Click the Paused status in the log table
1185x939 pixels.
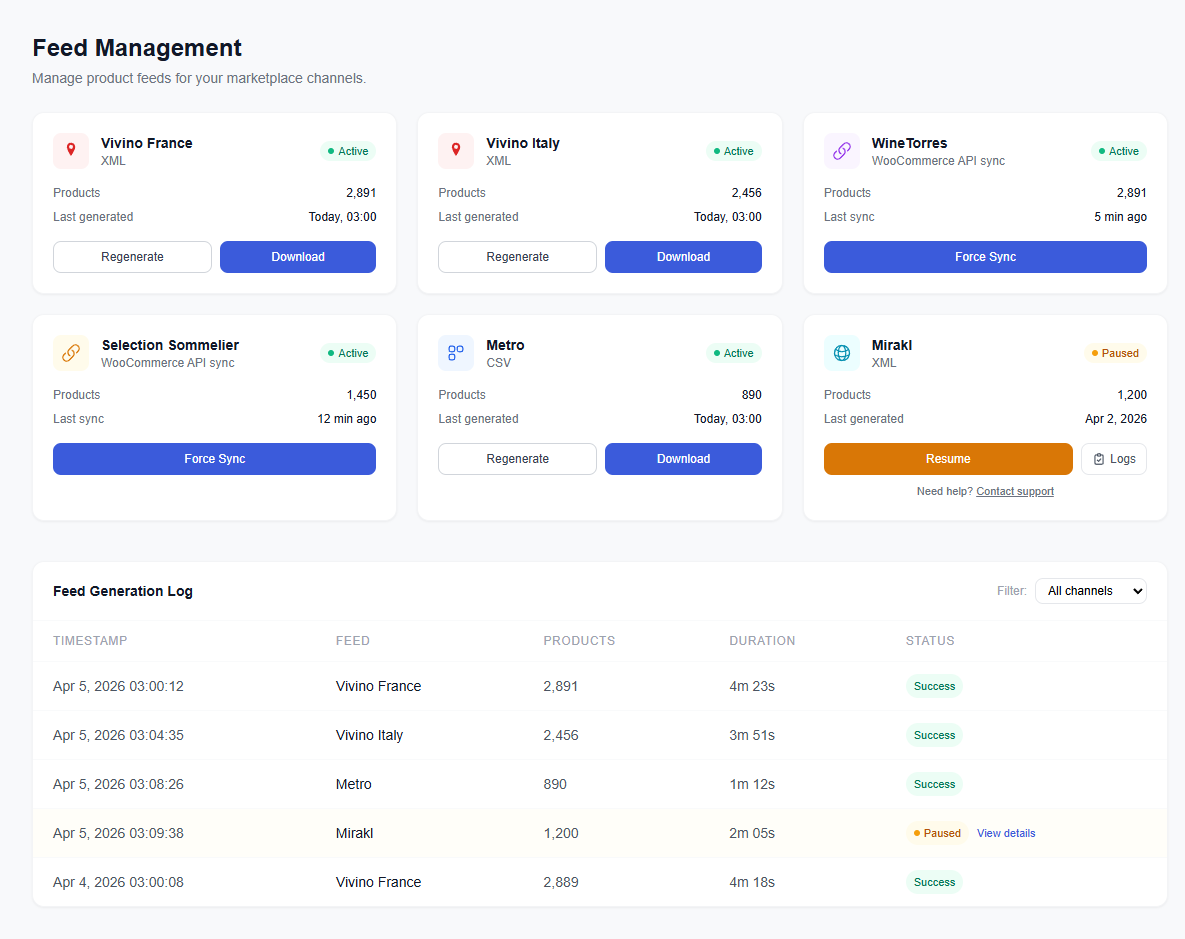point(936,833)
